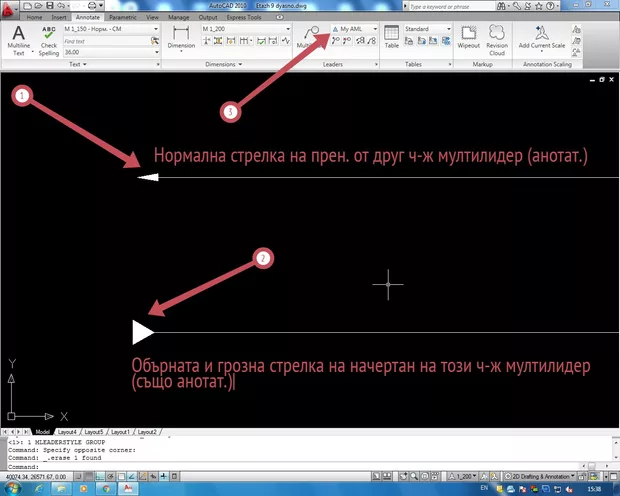This screenshot has width=620, height=496.
Task: Save drawing via Quick Access floppy icon
Action: pos(50,6)
